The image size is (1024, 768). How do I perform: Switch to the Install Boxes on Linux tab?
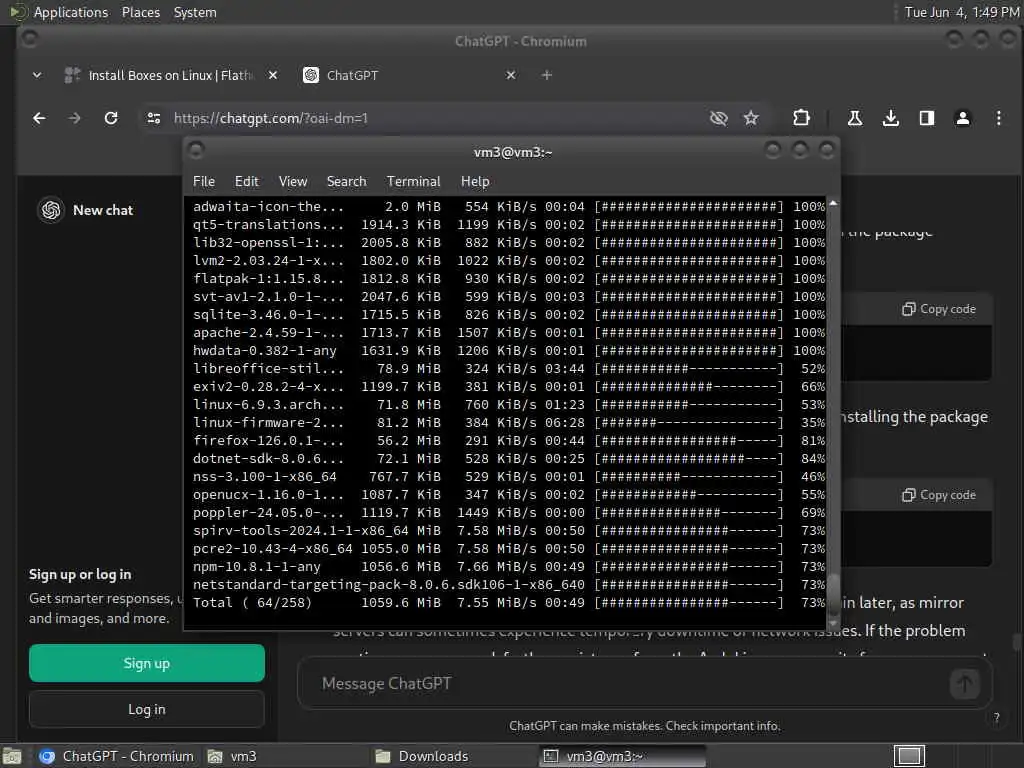click(x=158, y=75)
